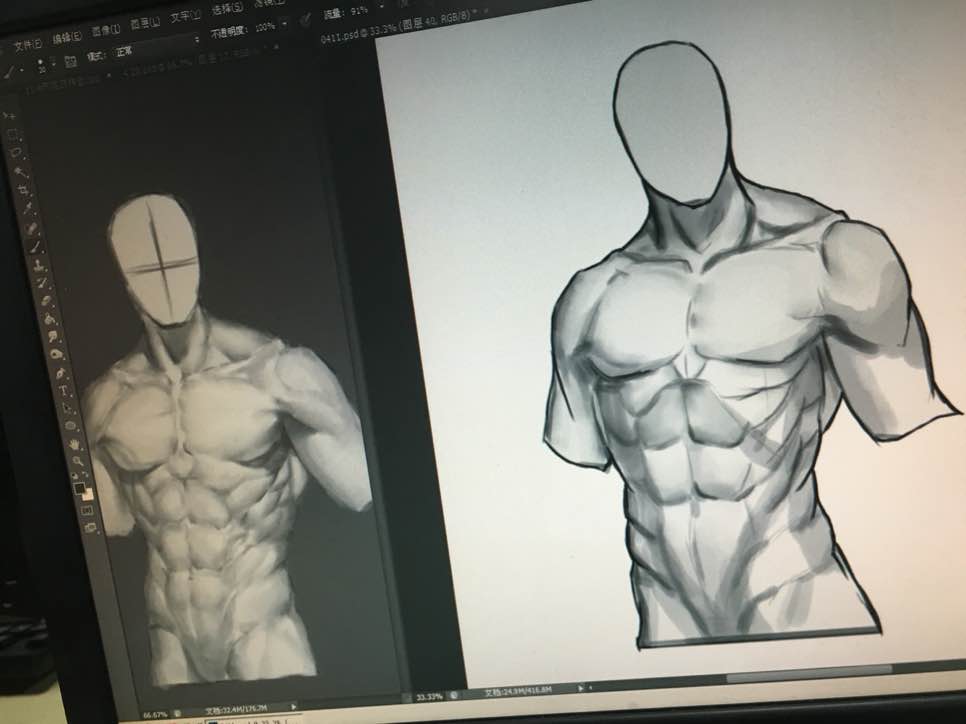Click 0411.psd horizontal scrollbar
This screenshot has height=724, width=966.
tap(809, 674)
